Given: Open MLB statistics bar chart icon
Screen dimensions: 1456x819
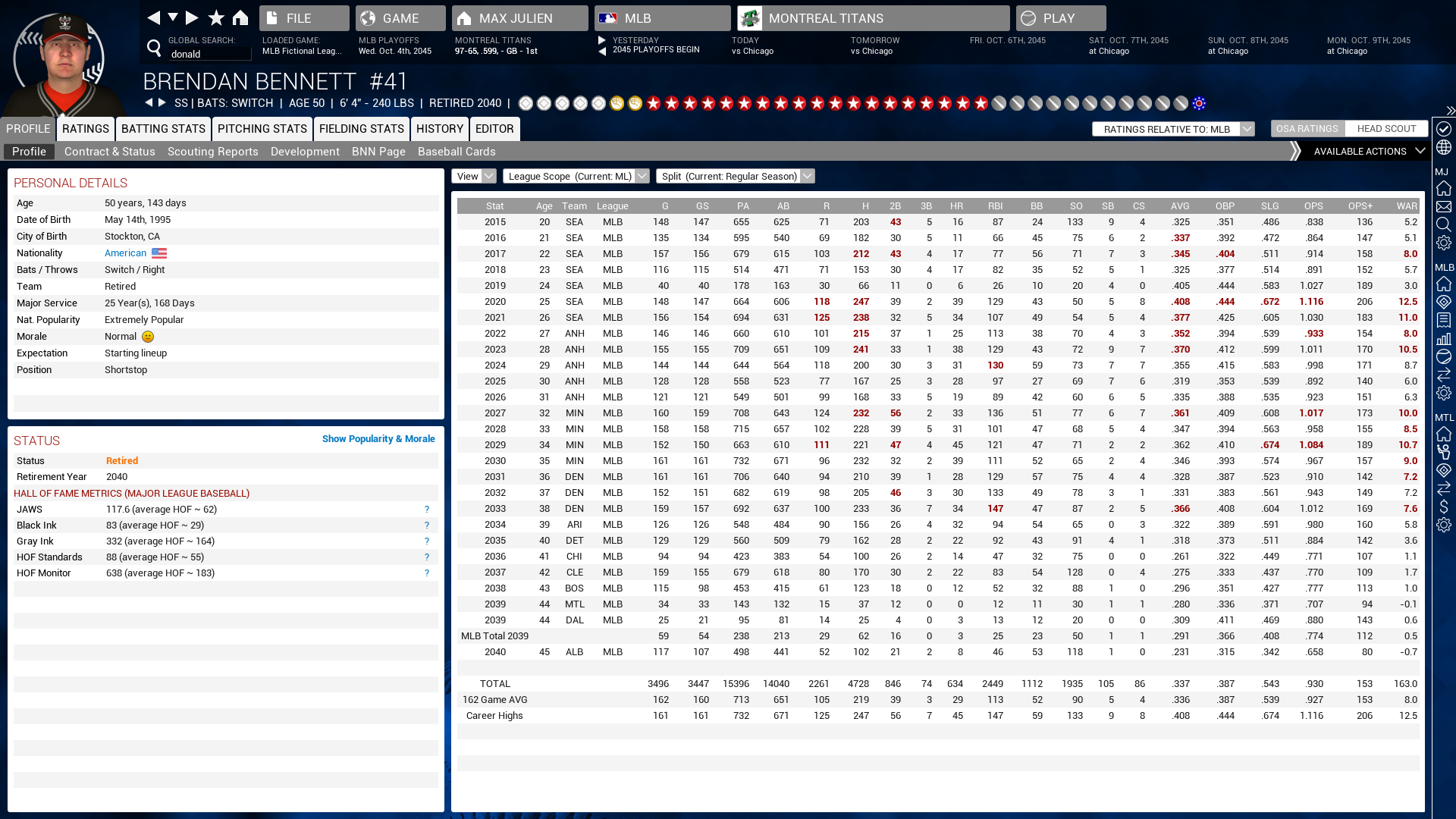Looking at the screenshot, I should coord(1444,338).
